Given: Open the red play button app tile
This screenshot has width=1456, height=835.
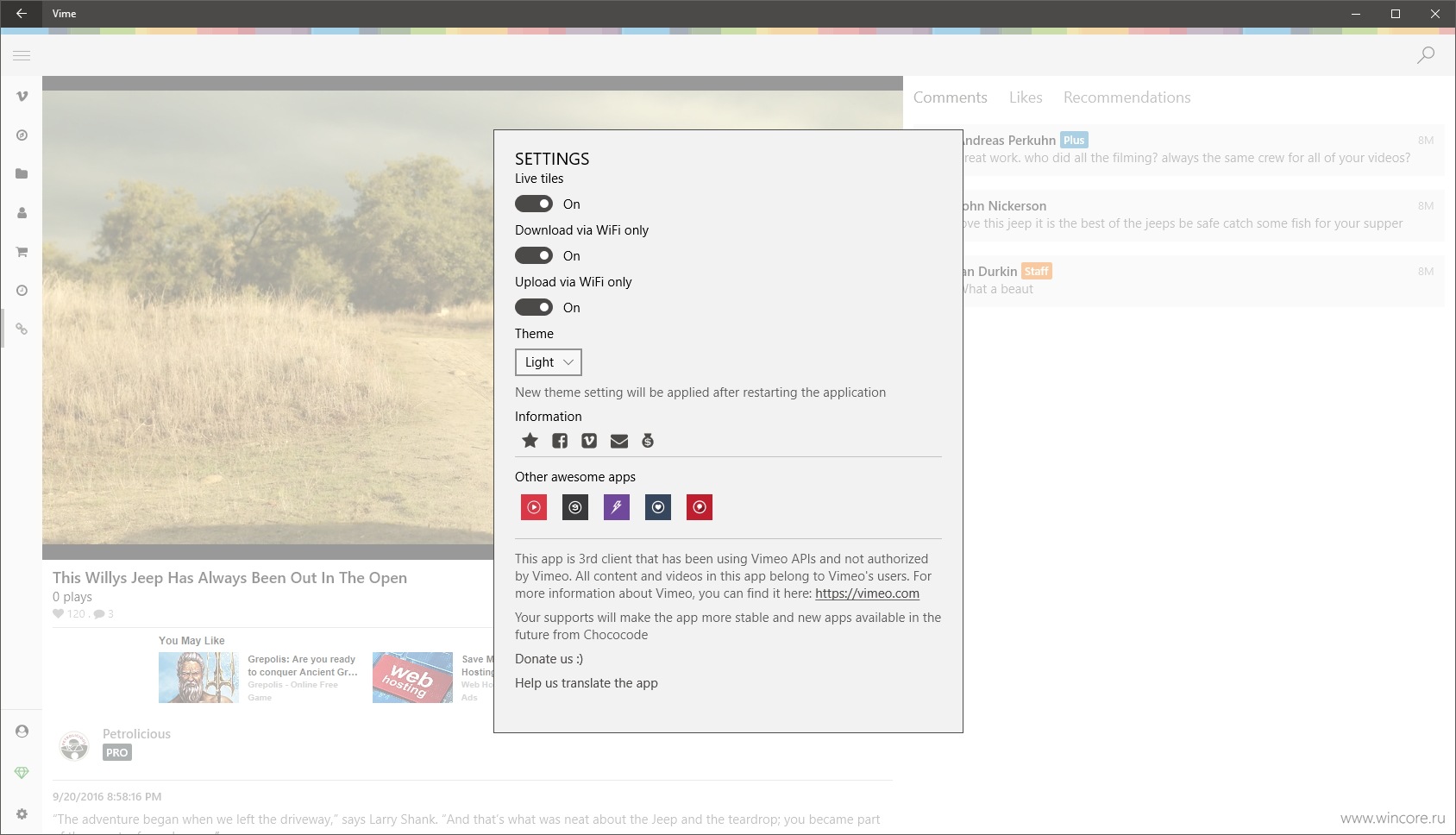Looking at the screenshot, I should (534, 507).
